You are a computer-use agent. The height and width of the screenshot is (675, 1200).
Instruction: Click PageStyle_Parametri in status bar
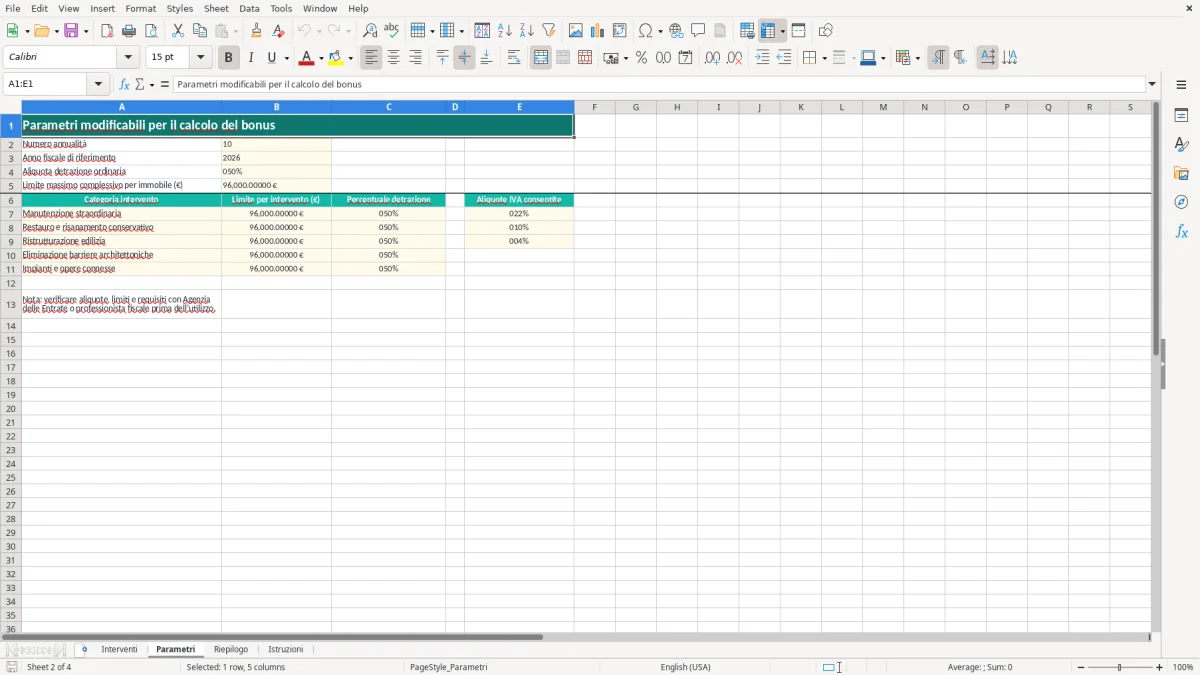448,667
